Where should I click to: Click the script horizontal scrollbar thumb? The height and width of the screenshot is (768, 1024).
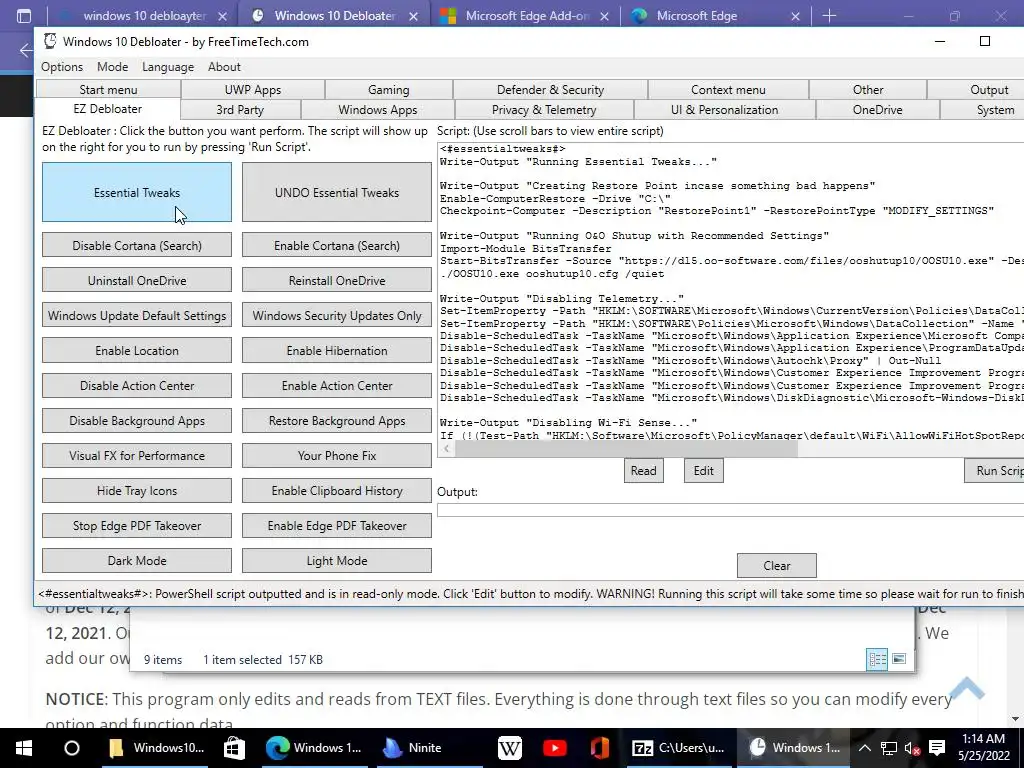[x=626, y=449]
